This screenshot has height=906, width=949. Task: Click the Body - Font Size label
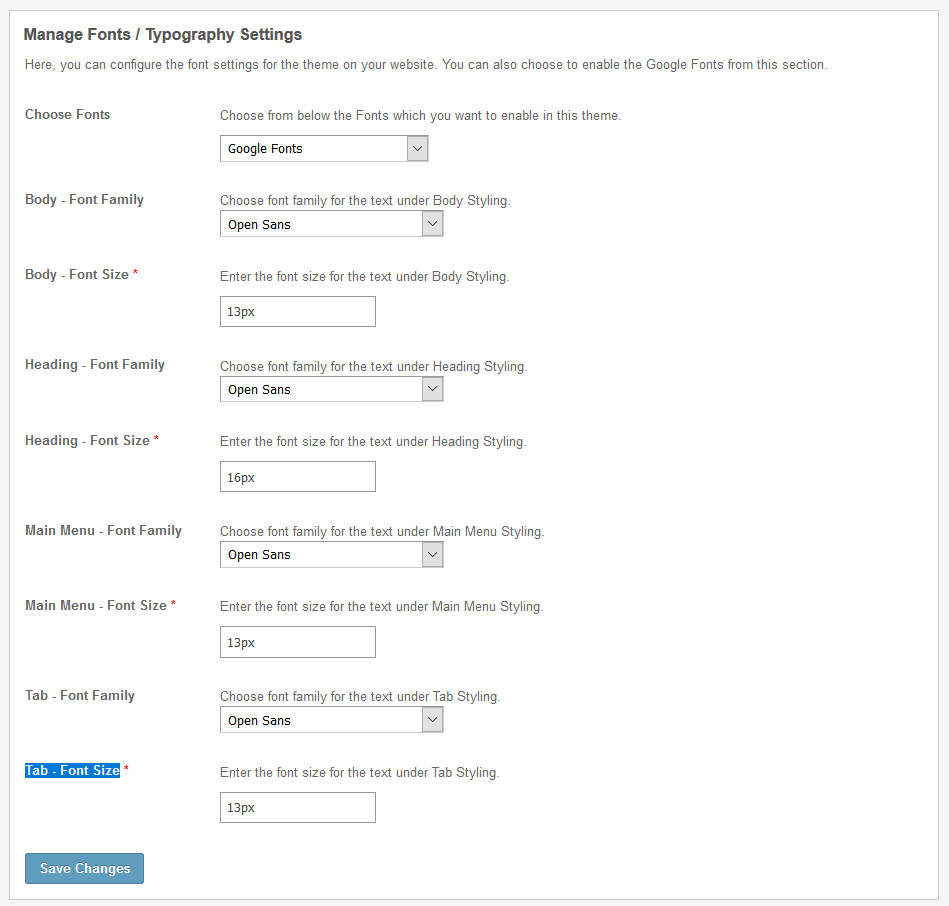[x=77, y=274]
